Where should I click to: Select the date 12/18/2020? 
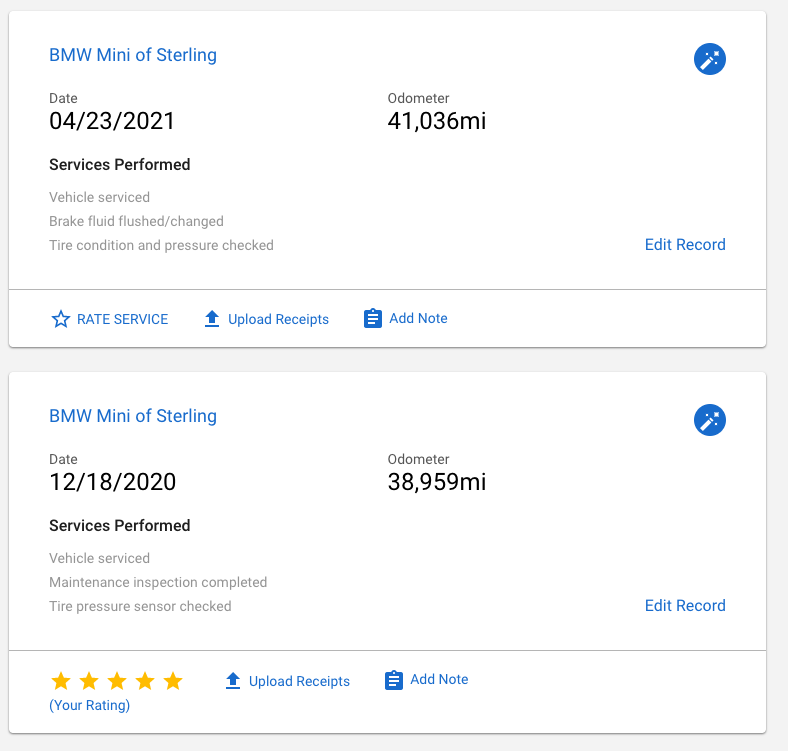pyautogui.click(x=113, y=482)
